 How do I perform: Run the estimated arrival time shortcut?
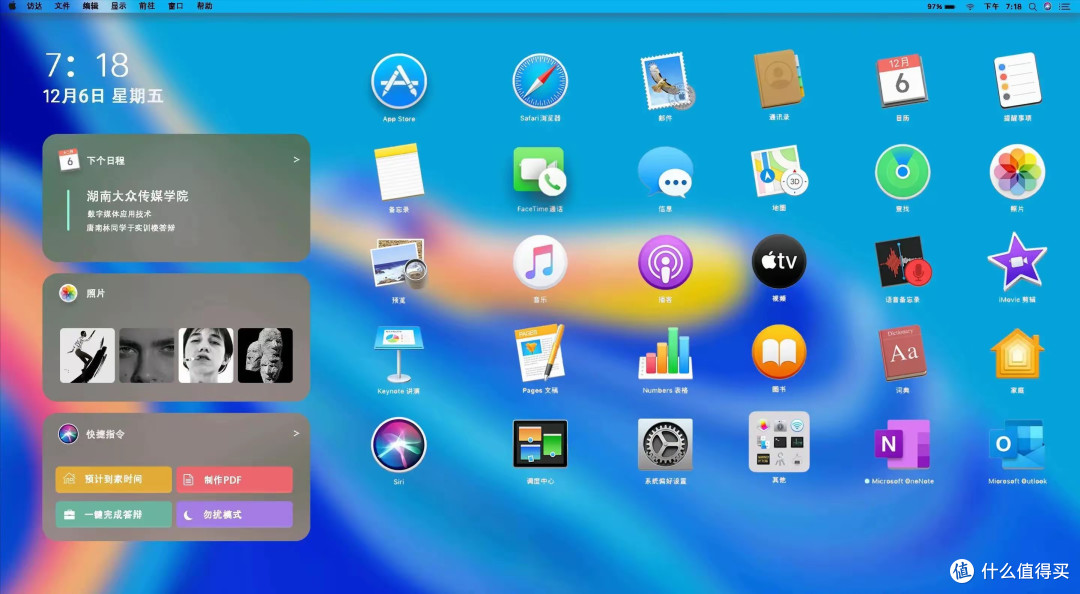click(x=114, y=479)
